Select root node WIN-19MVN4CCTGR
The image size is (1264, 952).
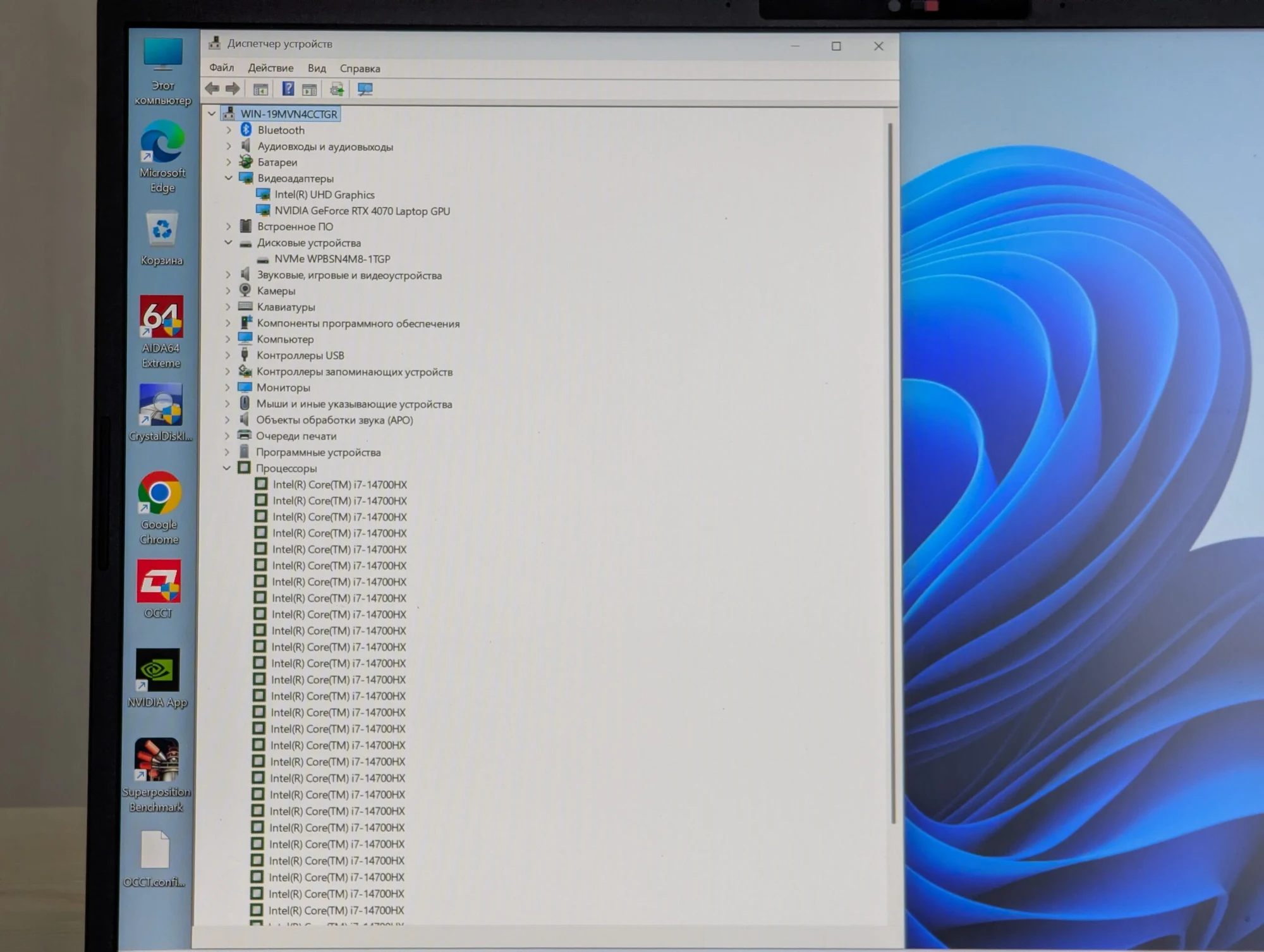(x=289, y=114)
